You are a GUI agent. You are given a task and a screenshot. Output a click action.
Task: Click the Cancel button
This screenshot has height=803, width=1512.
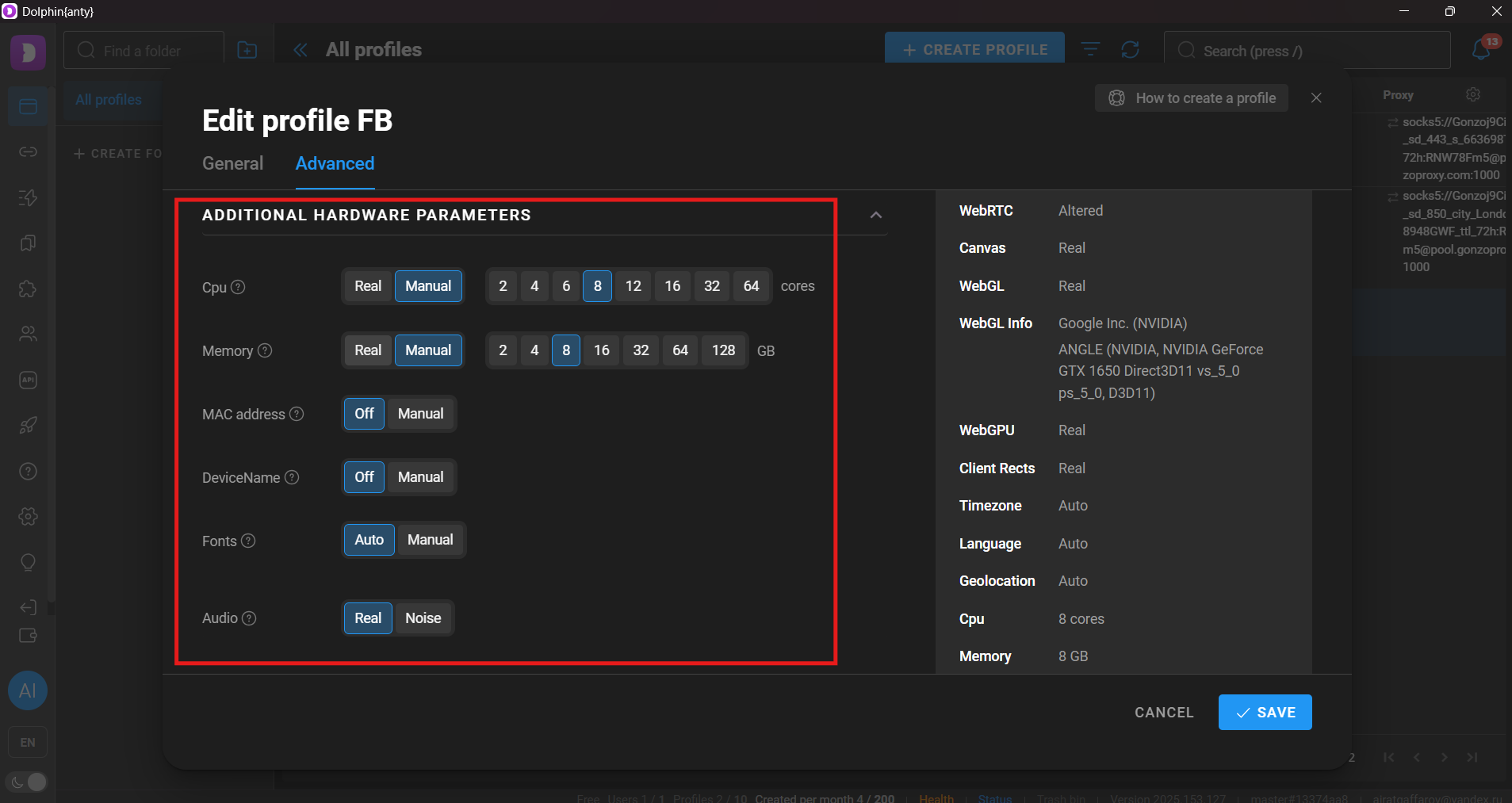point(1163,712)
